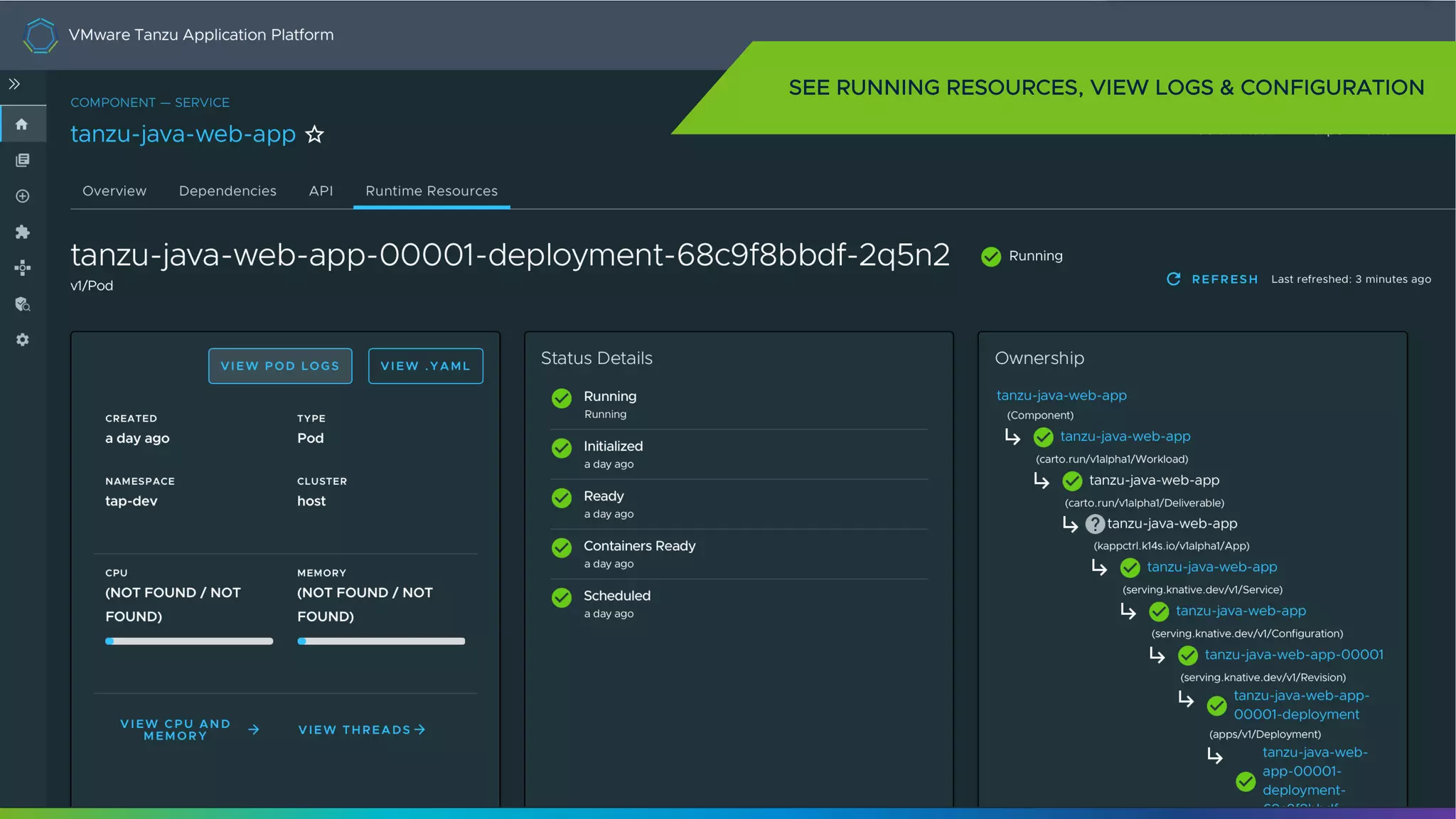Open the tanzu-java-web-app-00001-deployment link
The image size is (1456, 819).
[x=1301, y=705]
